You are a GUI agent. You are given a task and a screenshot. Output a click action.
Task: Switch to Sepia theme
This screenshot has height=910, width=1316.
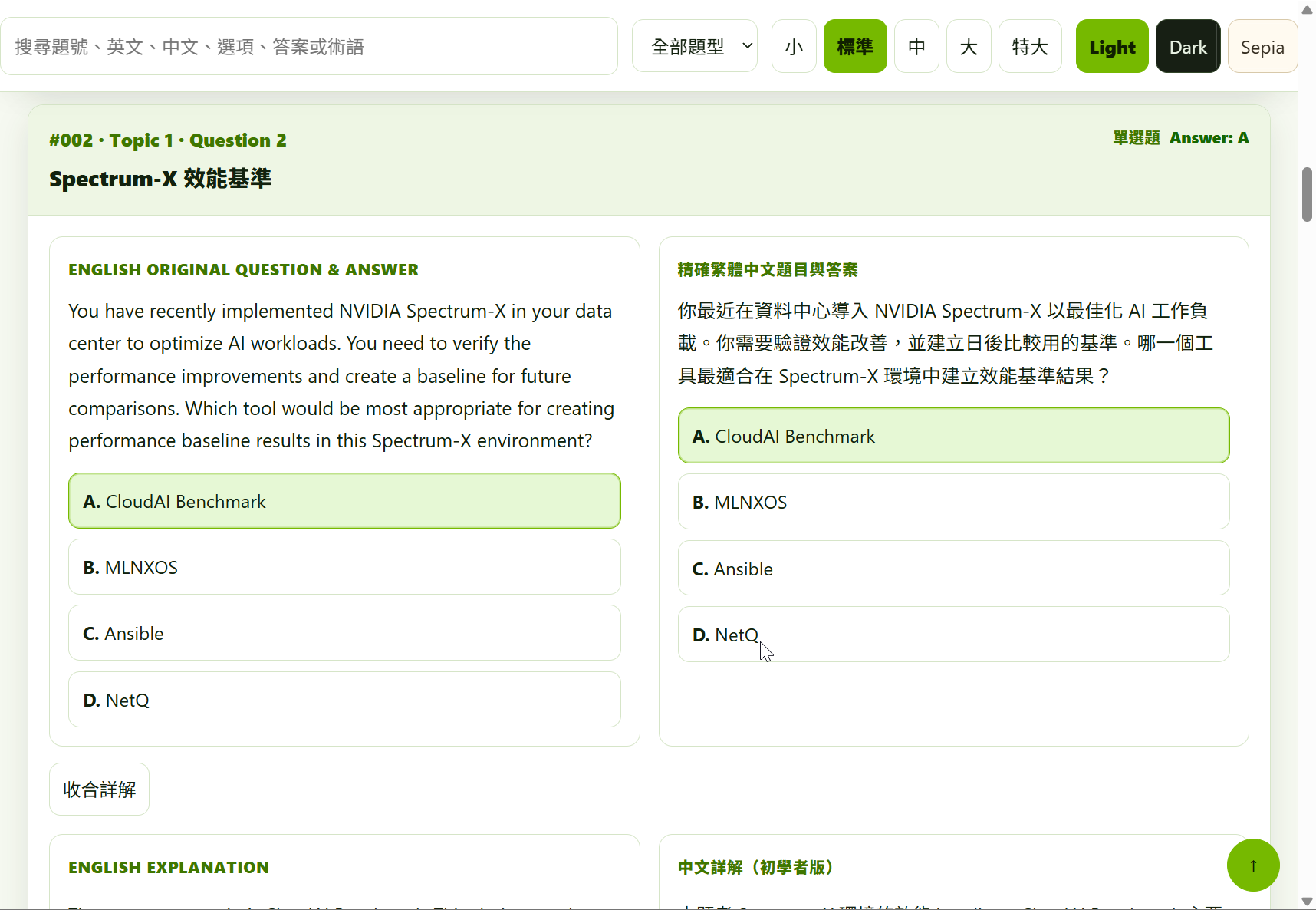coord(1262,46)
